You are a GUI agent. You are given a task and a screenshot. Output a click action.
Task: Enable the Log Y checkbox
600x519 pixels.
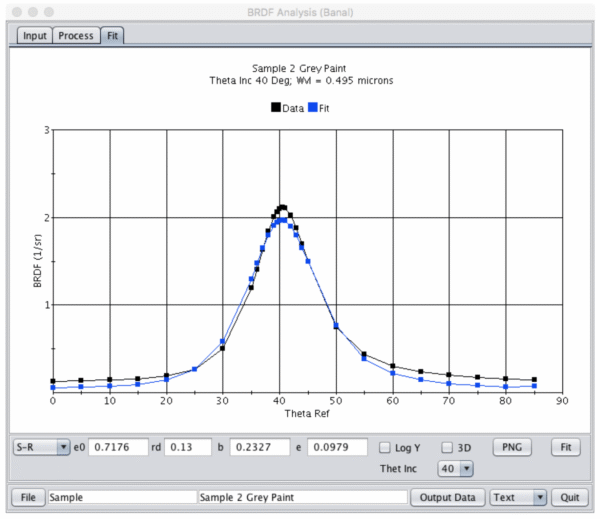point(386,447)
